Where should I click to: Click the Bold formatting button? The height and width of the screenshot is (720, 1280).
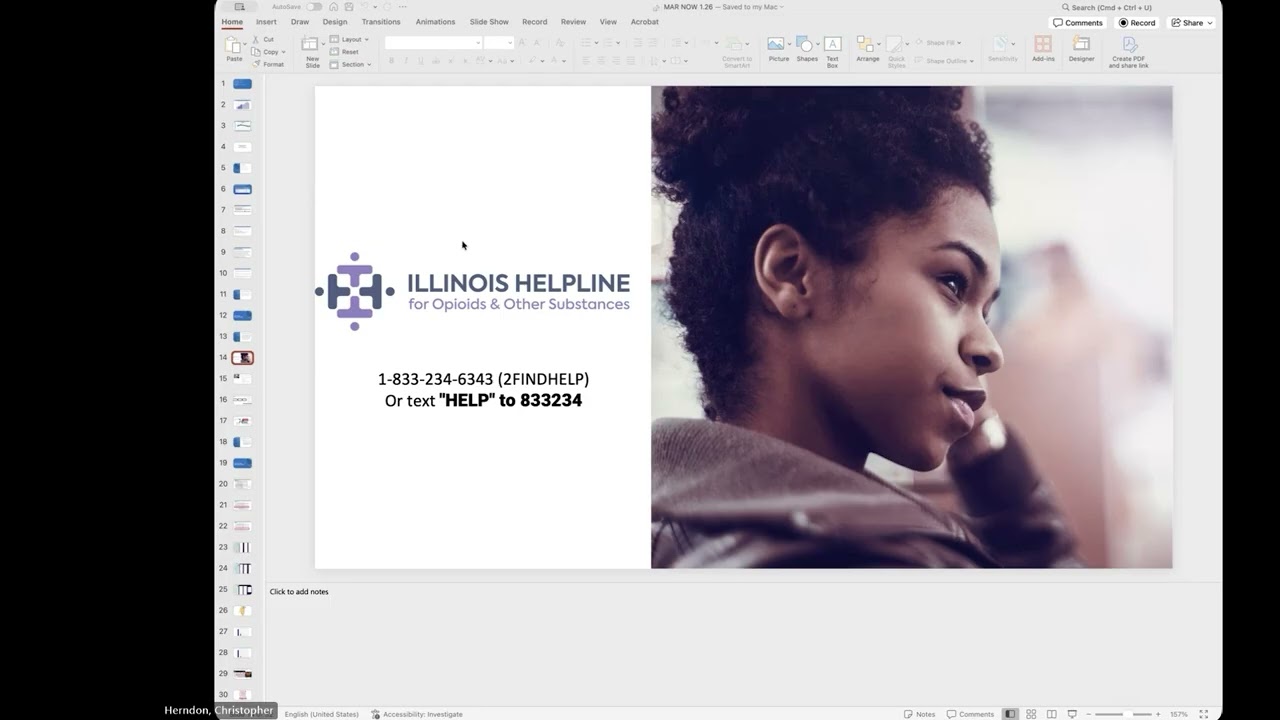(x=391, y=61)
